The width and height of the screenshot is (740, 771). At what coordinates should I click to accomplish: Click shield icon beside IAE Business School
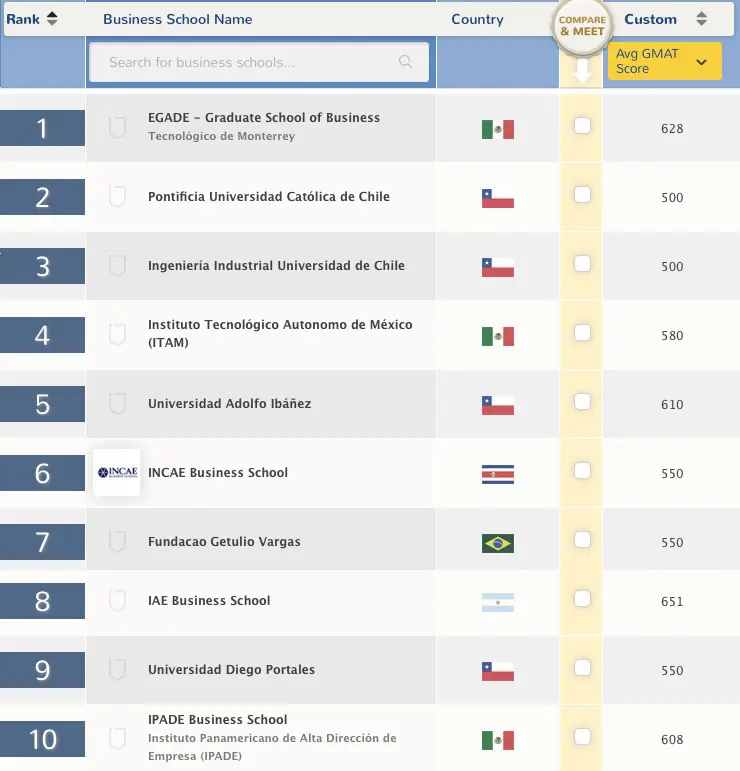pyautogui.click(x=118, y=600)
